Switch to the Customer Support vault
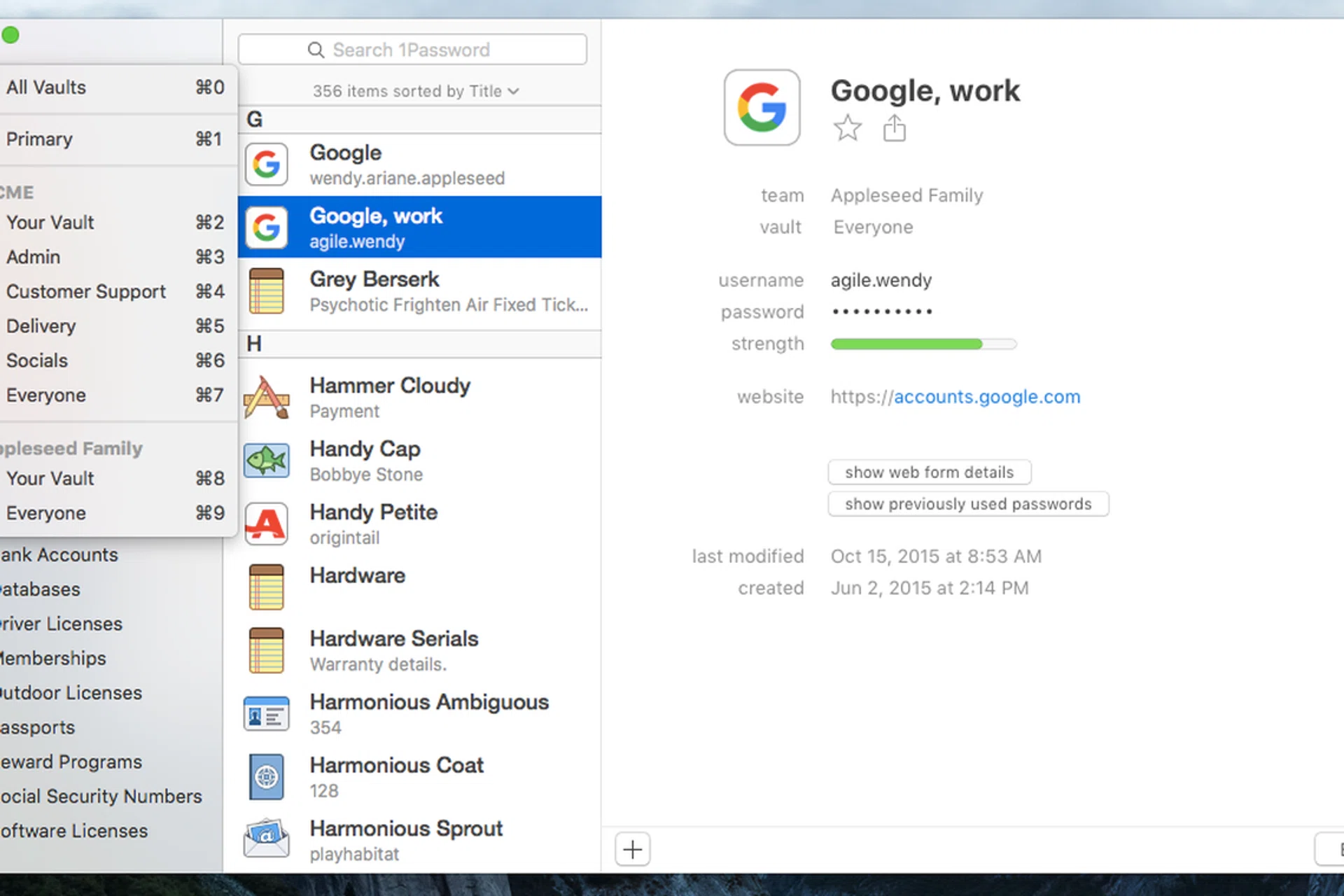This screenshot has height=896, width=1344. pos(86,291)
